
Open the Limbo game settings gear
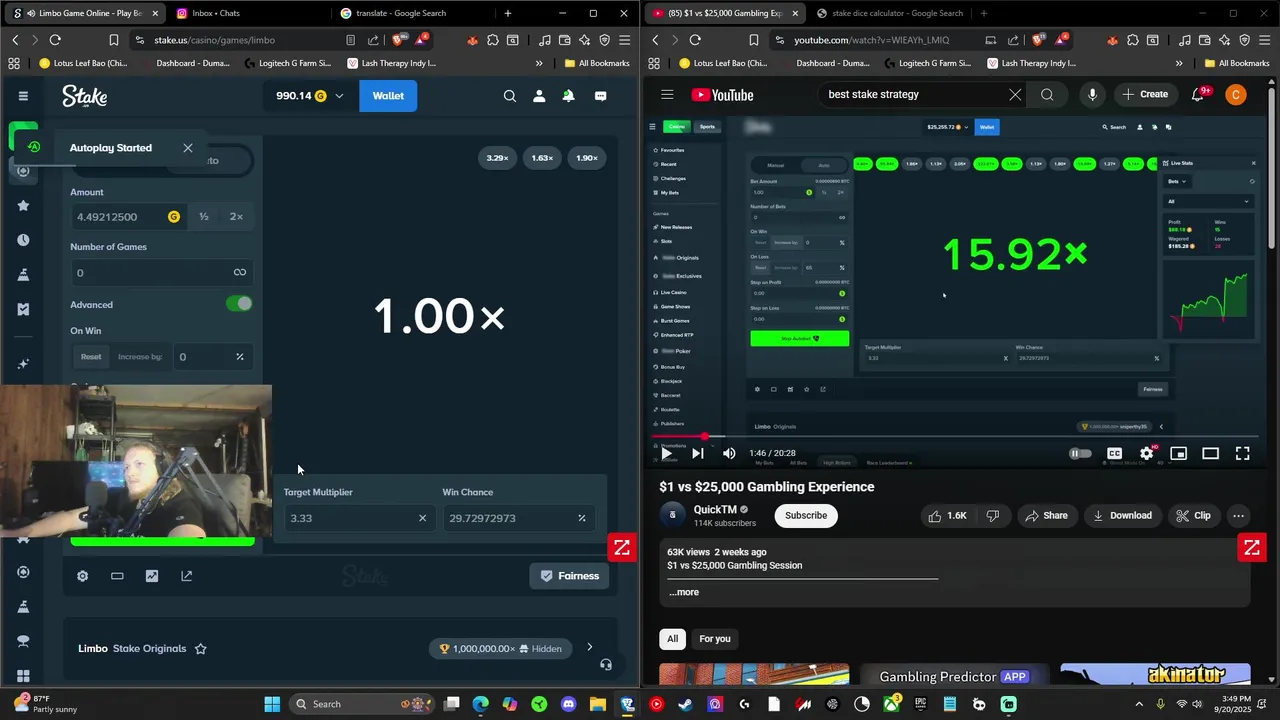83,576
